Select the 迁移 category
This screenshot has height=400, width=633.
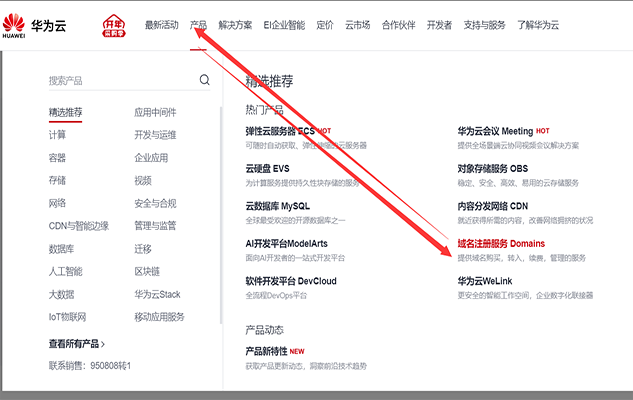(143, 249)
